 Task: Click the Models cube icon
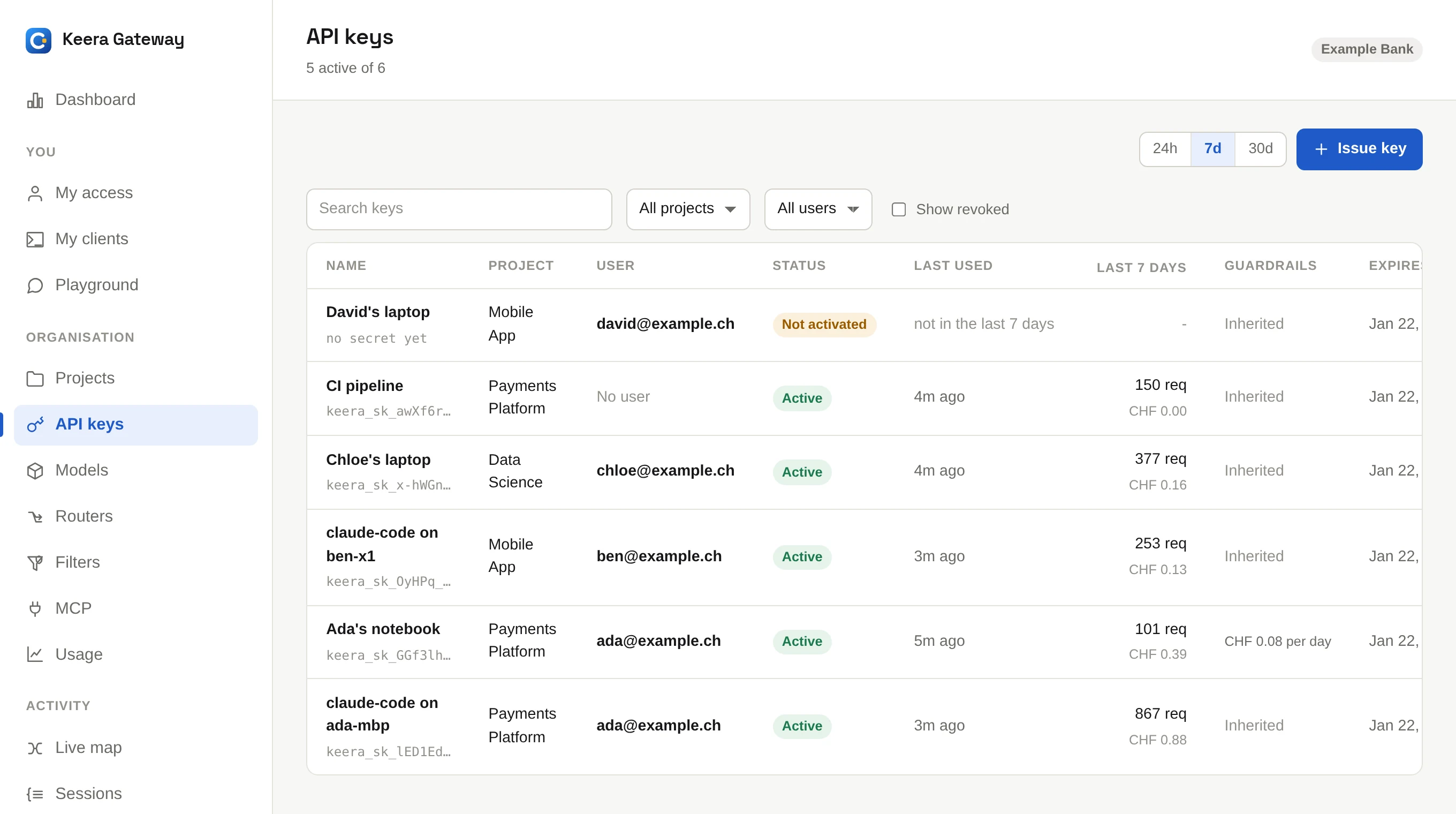[x=35, y=470]
